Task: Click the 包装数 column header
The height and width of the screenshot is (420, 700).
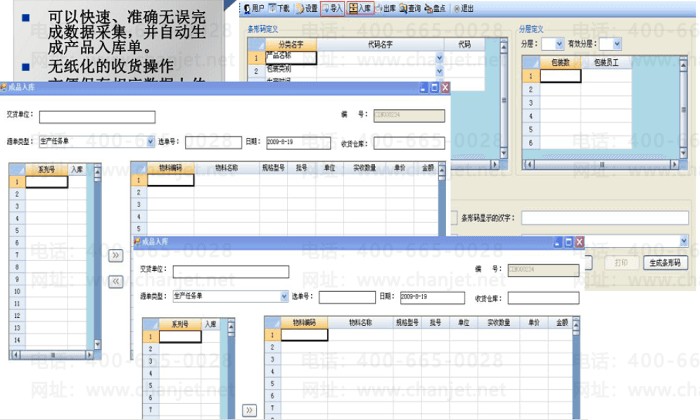Action: click(x=560, y=62)
